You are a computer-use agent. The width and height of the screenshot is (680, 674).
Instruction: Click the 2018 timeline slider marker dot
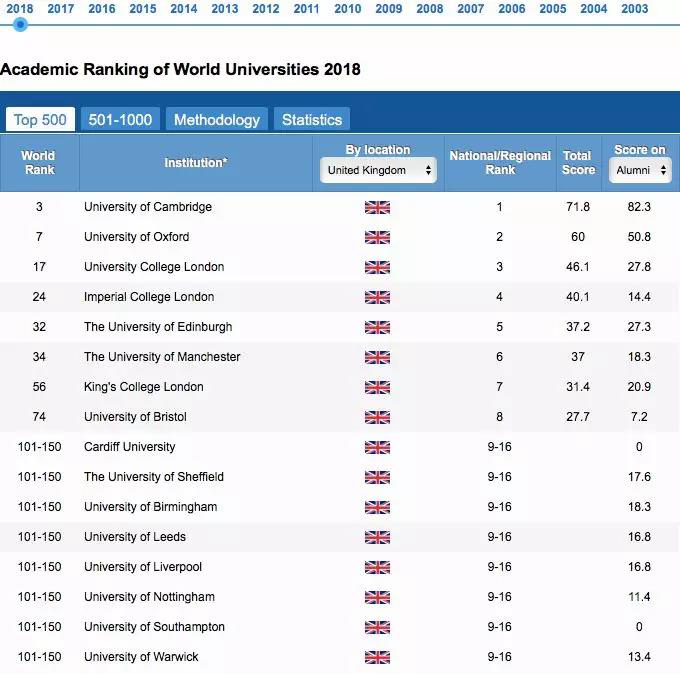20,24
